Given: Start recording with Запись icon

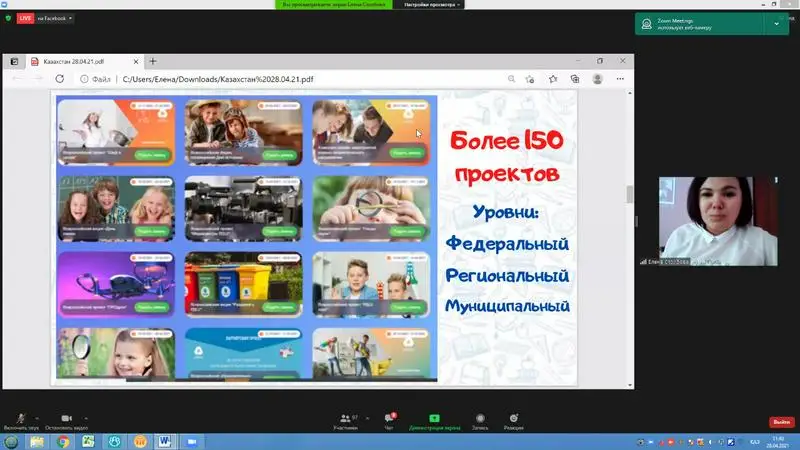Looking at the screenshot, I should click(x=480, y=419).
